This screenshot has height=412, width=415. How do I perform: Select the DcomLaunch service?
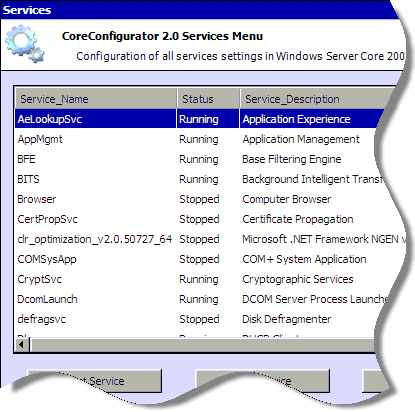point(47,299)
